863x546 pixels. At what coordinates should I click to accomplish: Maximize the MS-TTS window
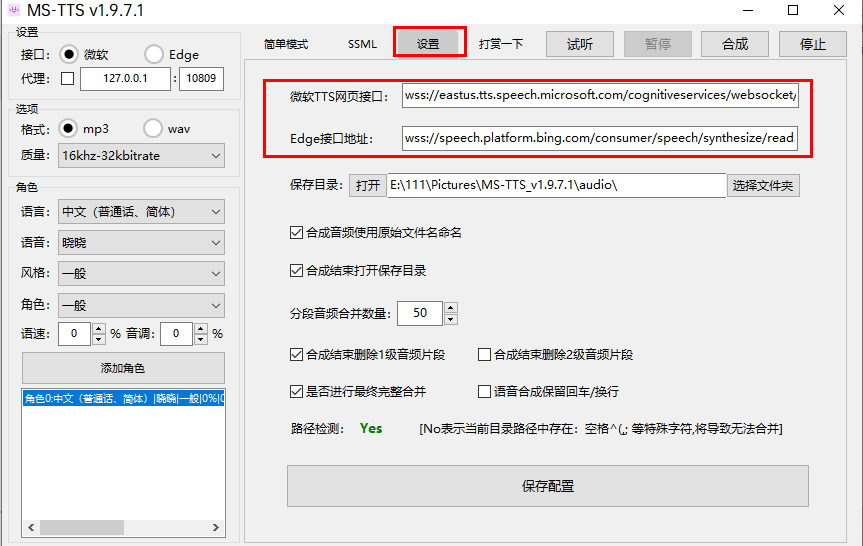pos(793,10)
